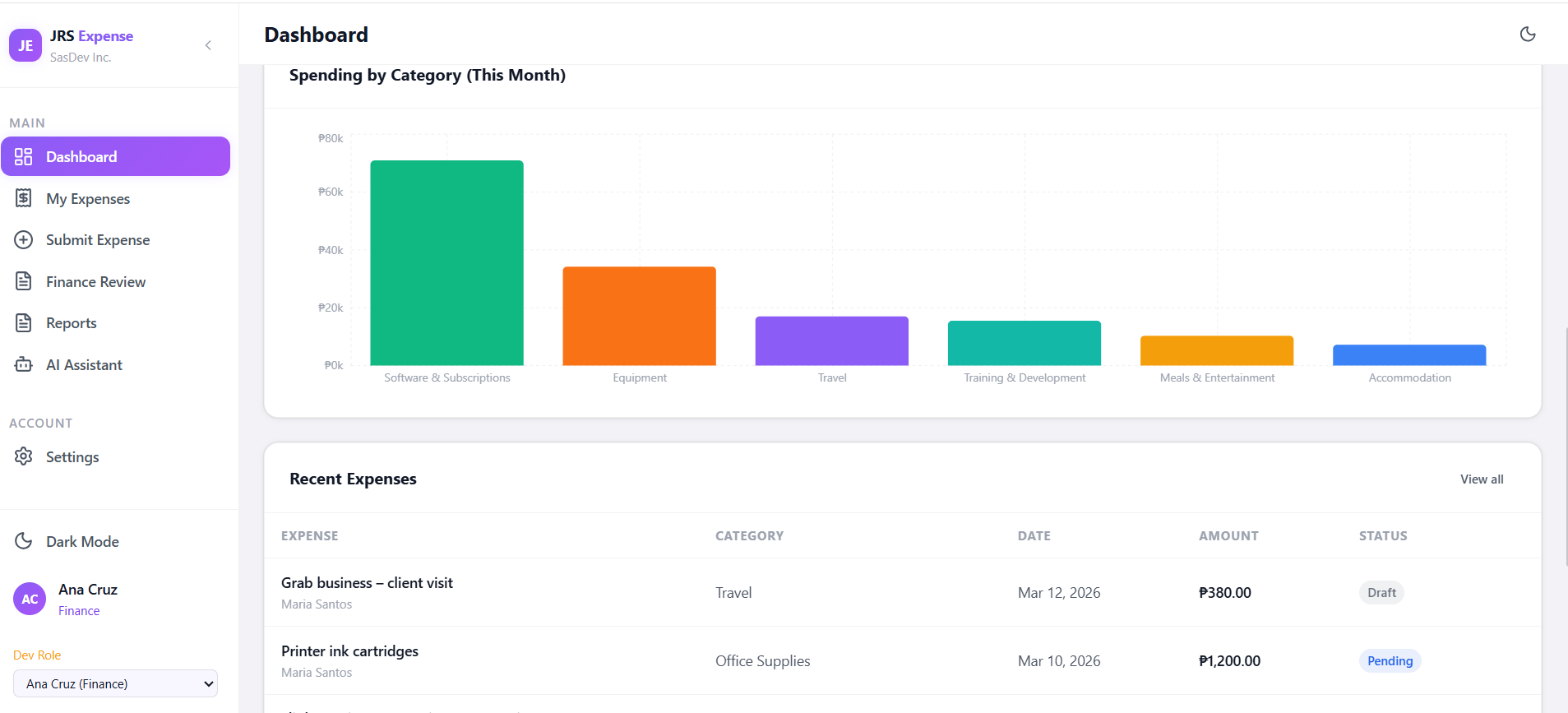Launch AI Assistant robot icon
Viewport: 1568px width, 713px height.
pos(24,364)
